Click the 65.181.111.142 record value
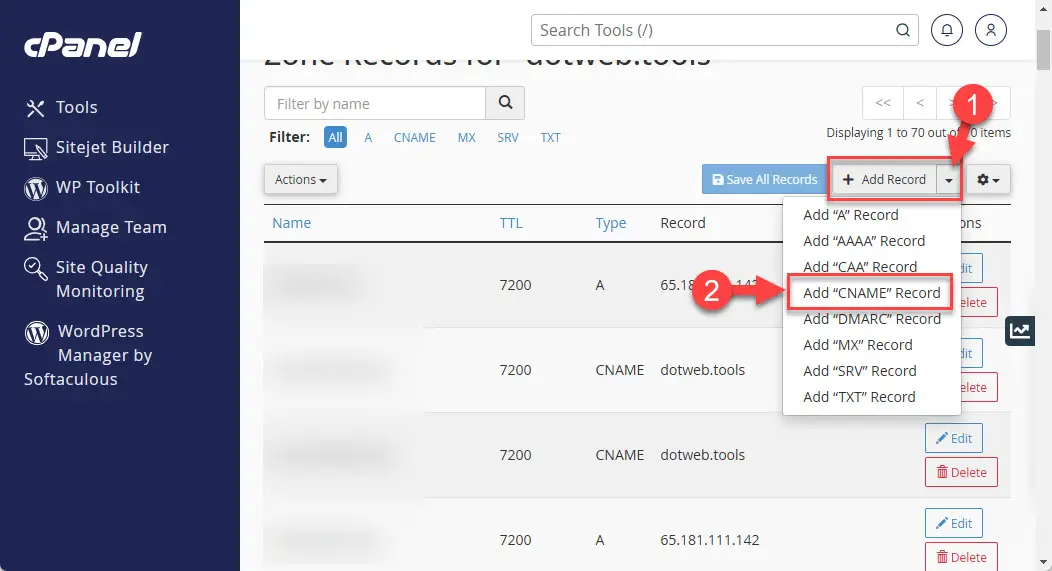The width and height of the screenshot is (1052, 571). click(709, 540)
